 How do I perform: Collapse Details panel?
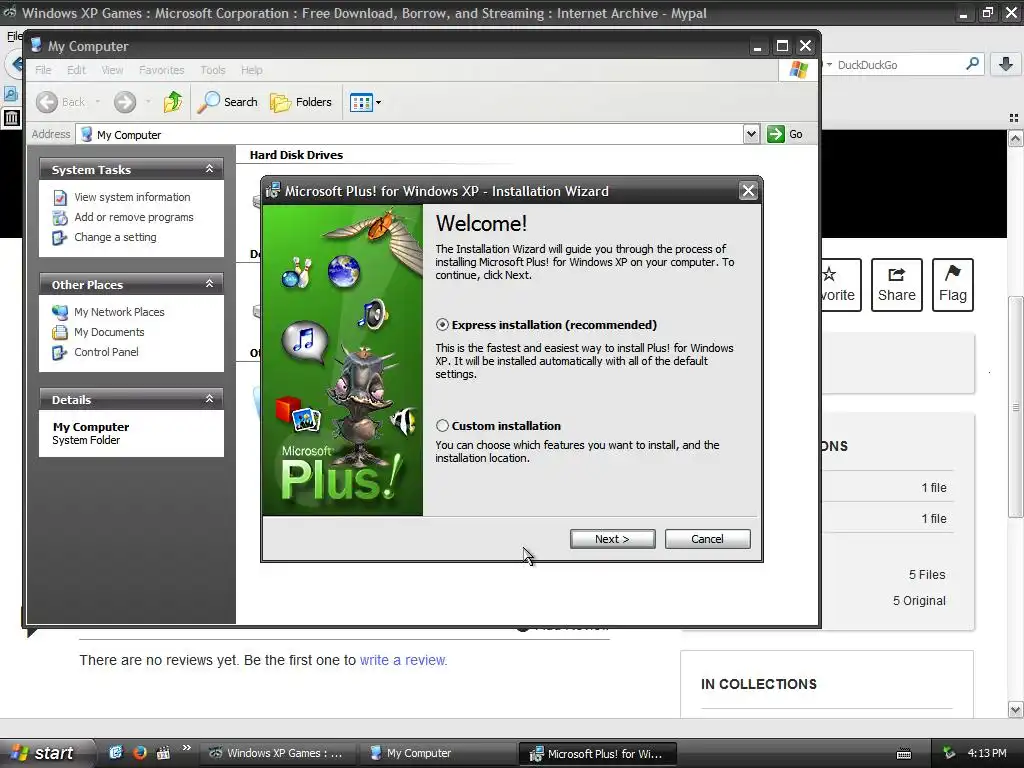pos(210,399)
